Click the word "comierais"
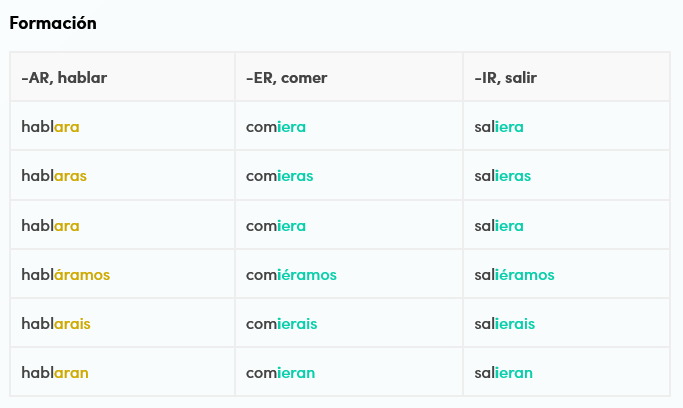 (x=282, y=324)
